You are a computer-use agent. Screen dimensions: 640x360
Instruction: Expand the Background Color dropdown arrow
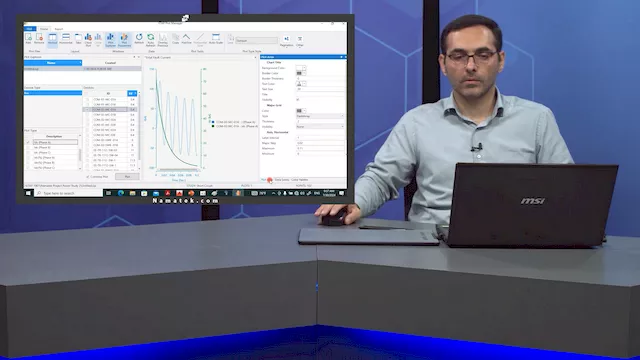click(304, 68)
